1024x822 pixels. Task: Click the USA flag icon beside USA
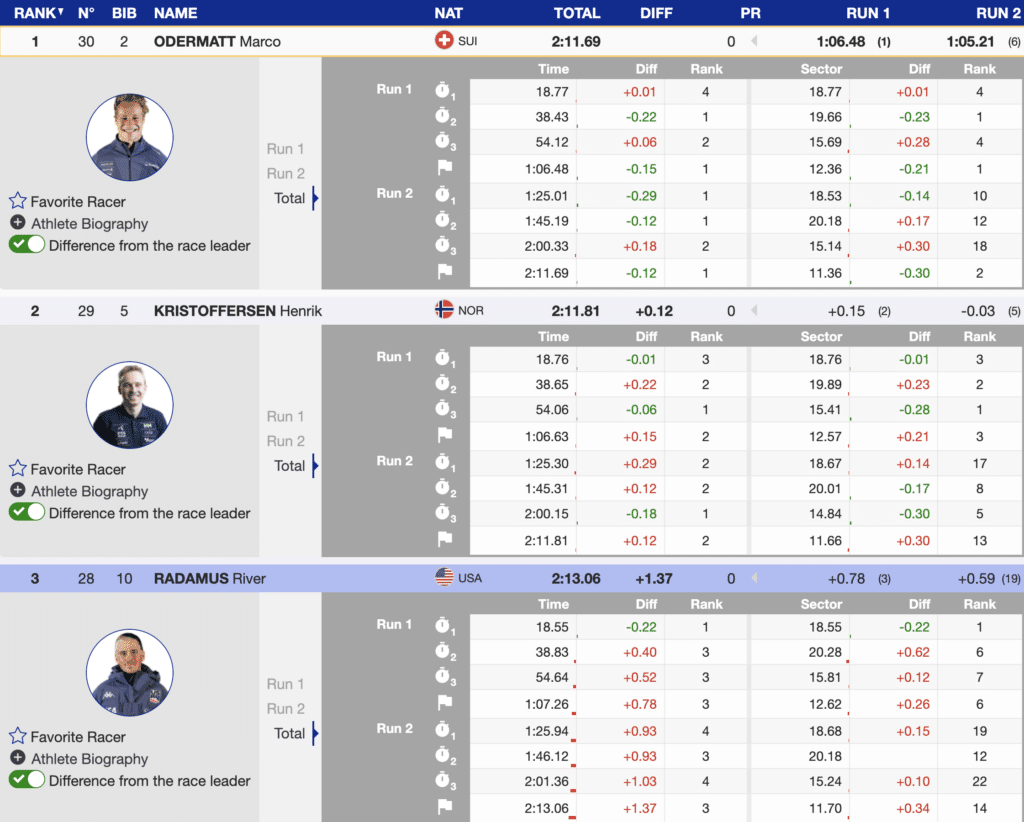(x=444, y=578)
